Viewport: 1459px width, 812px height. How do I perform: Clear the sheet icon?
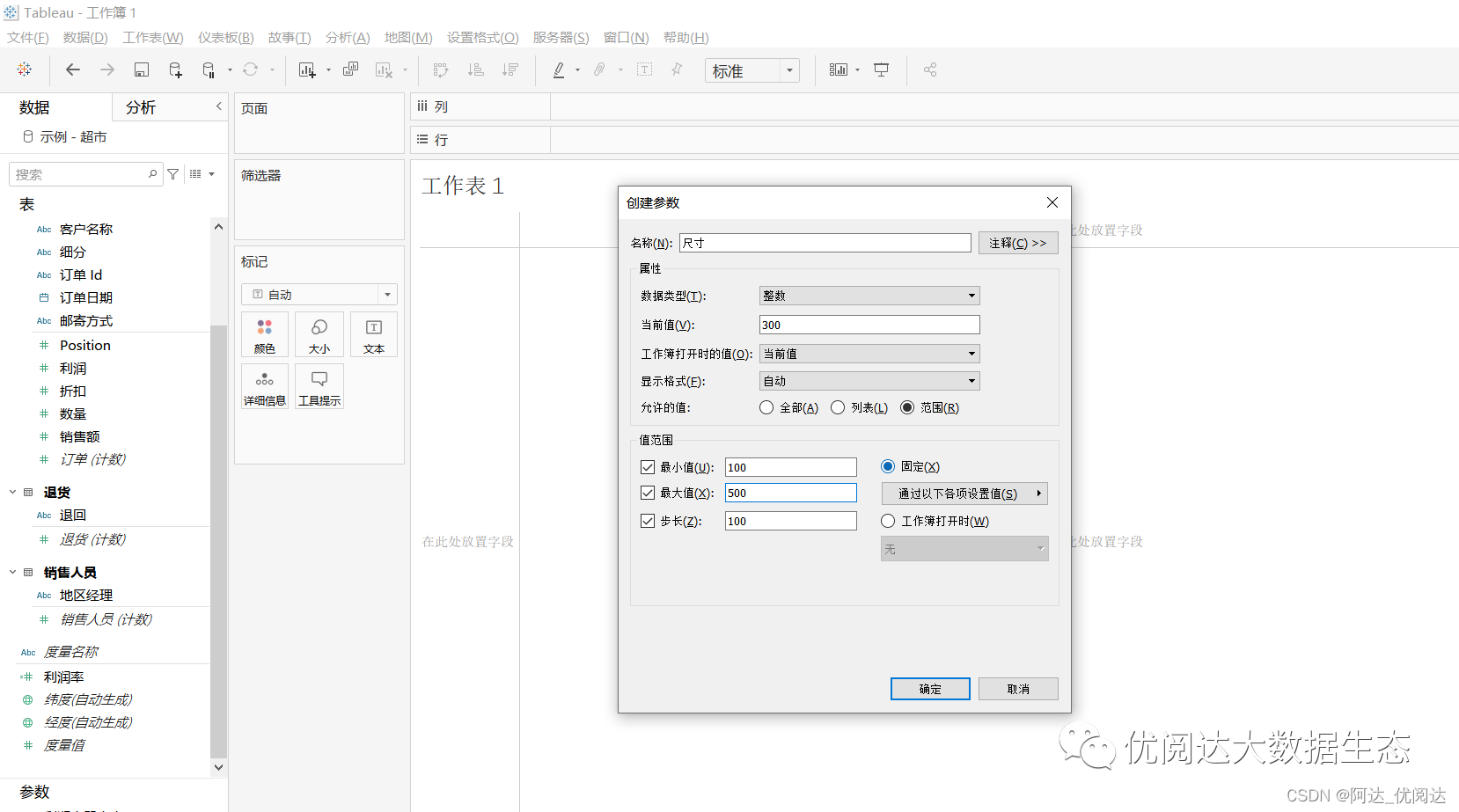384,69
